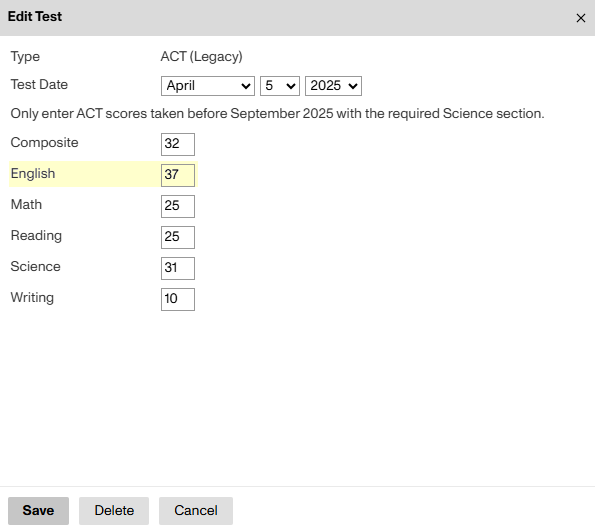Open the year dropdown showing 2025
The width and height of the screenshot is (595, 532).
(333, 86)
